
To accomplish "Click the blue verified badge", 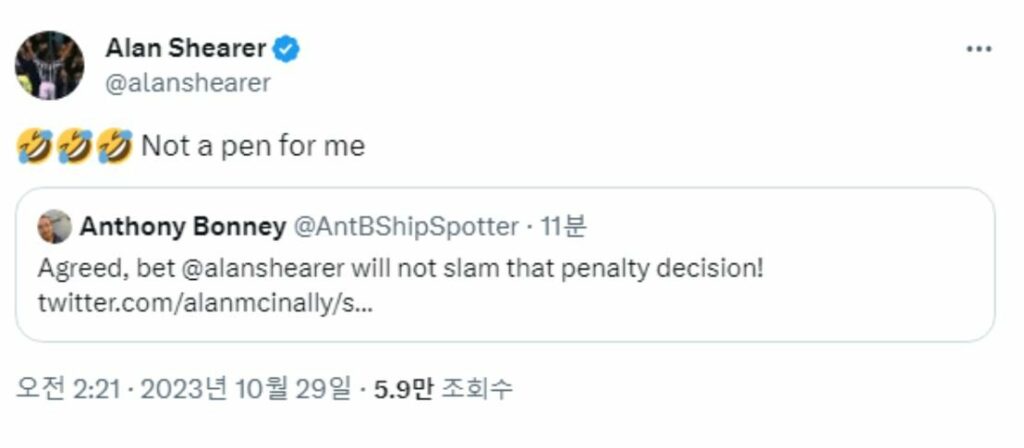I will point(287,48).
